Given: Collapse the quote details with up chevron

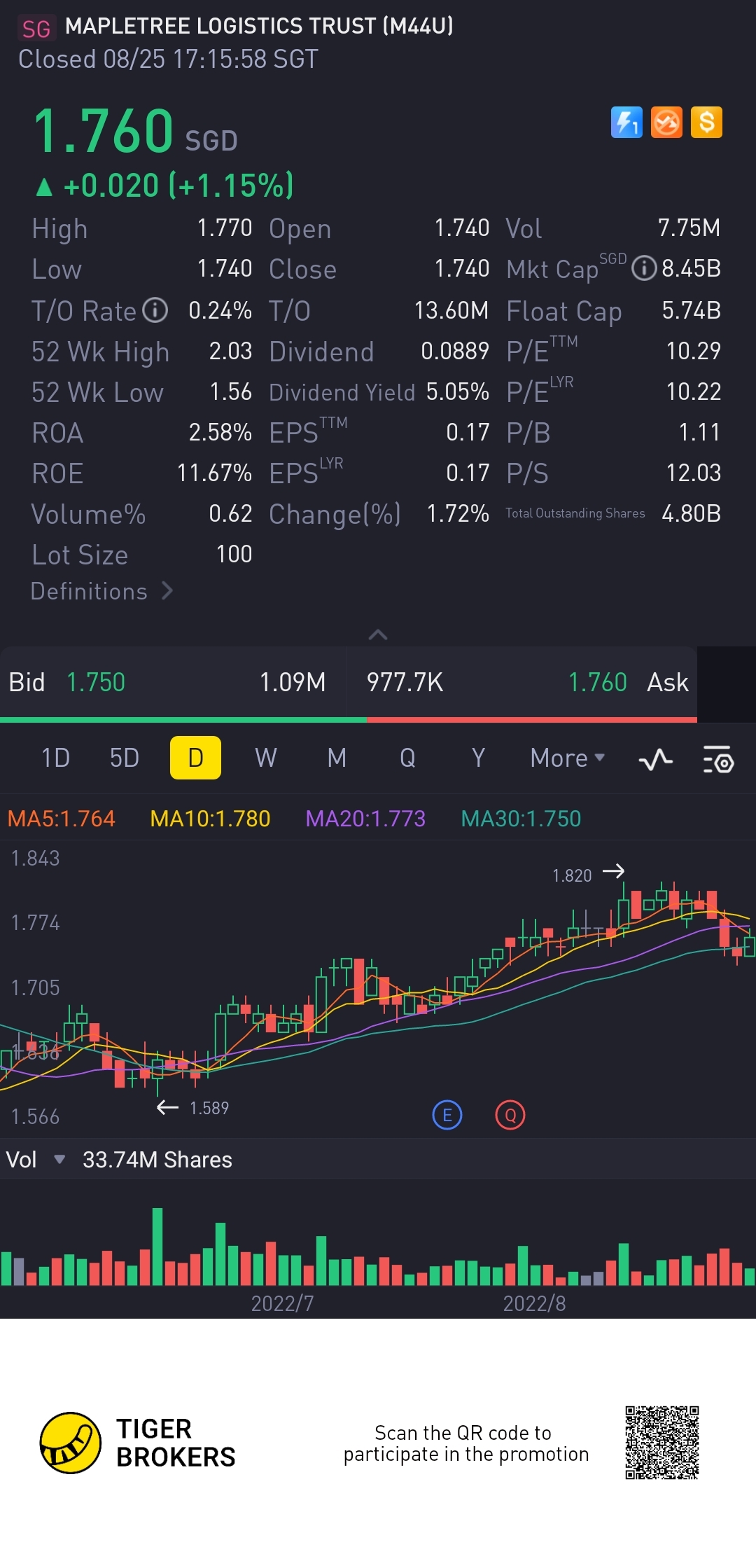Looking at the screenshot, I should click(378, 634).
